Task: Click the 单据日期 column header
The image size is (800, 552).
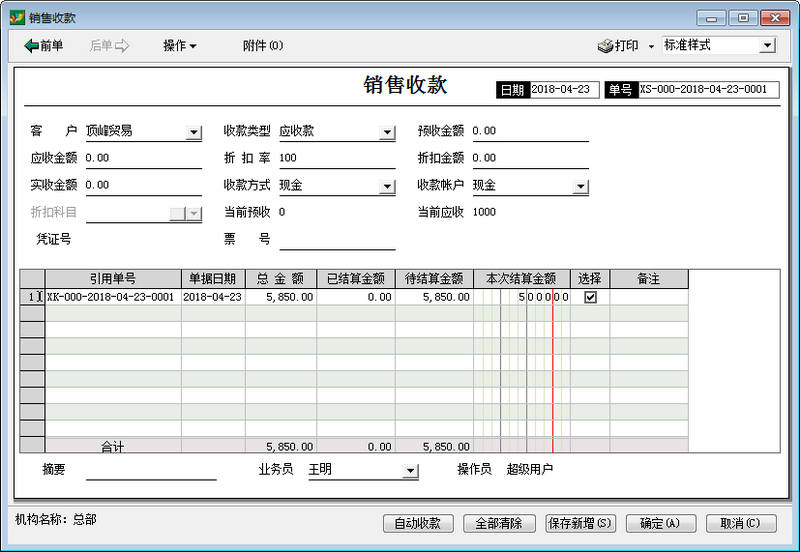Action: [213, 279]
